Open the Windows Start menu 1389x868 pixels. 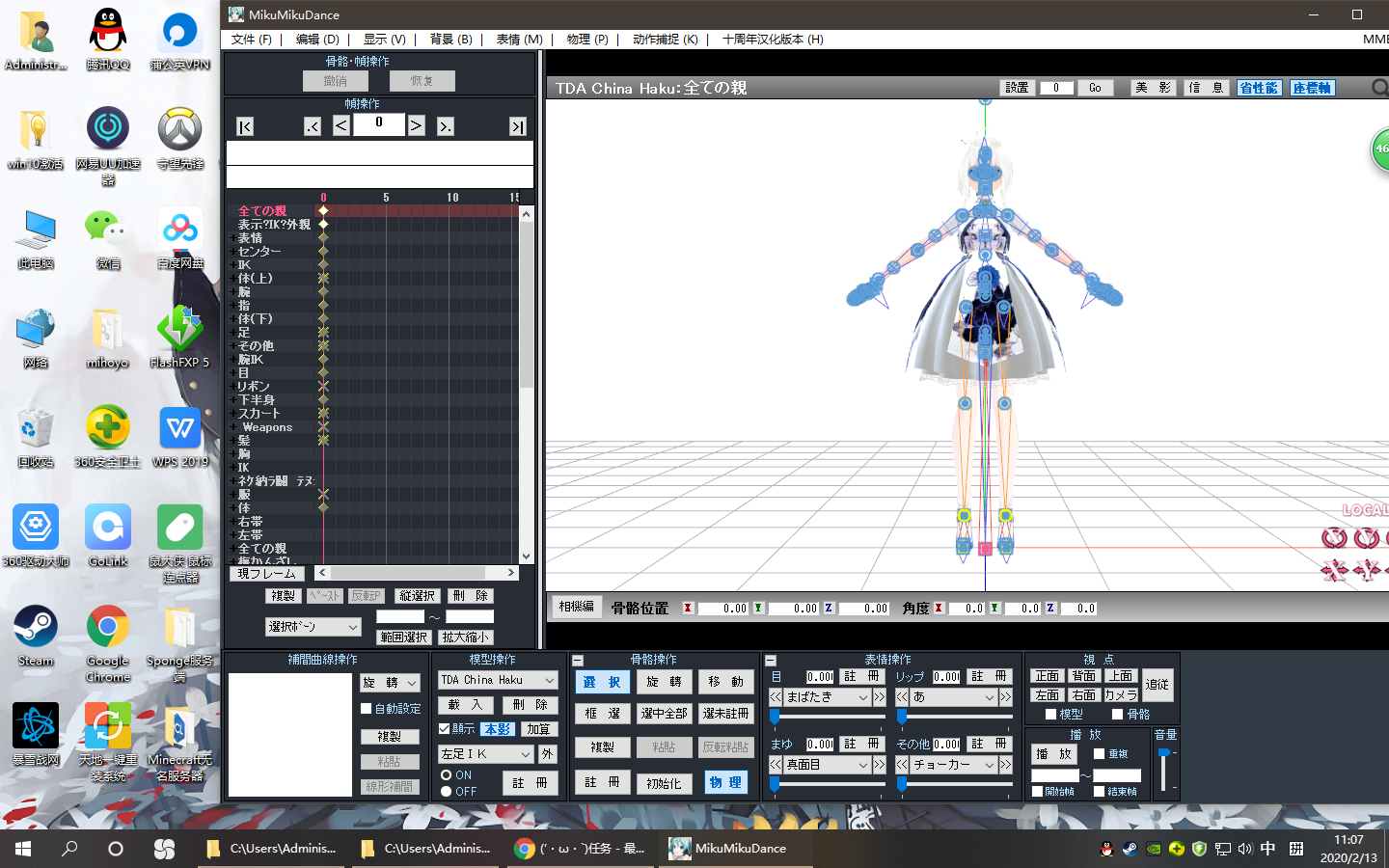point(23,849)
